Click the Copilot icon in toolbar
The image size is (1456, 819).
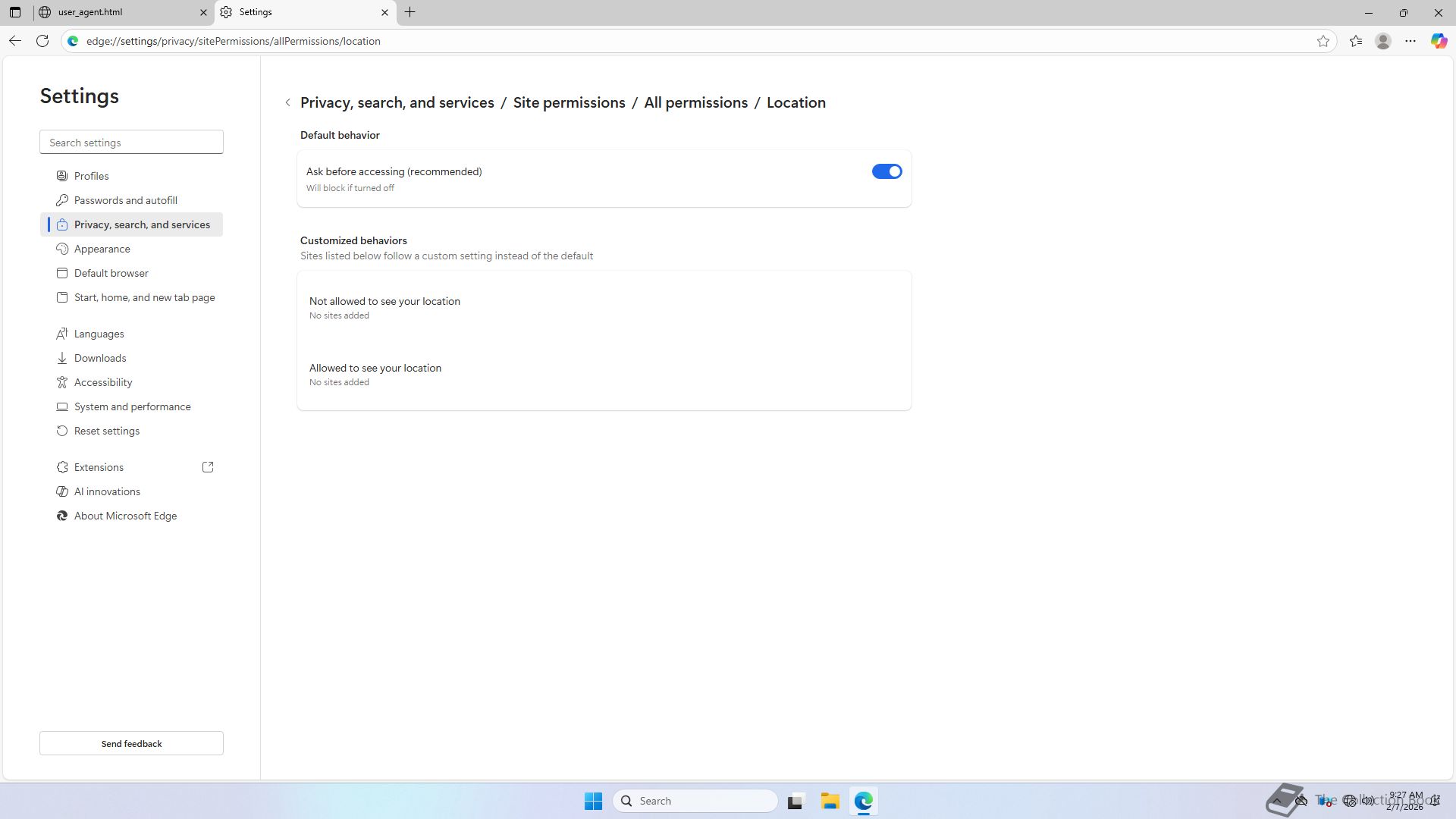[1439, 41]
